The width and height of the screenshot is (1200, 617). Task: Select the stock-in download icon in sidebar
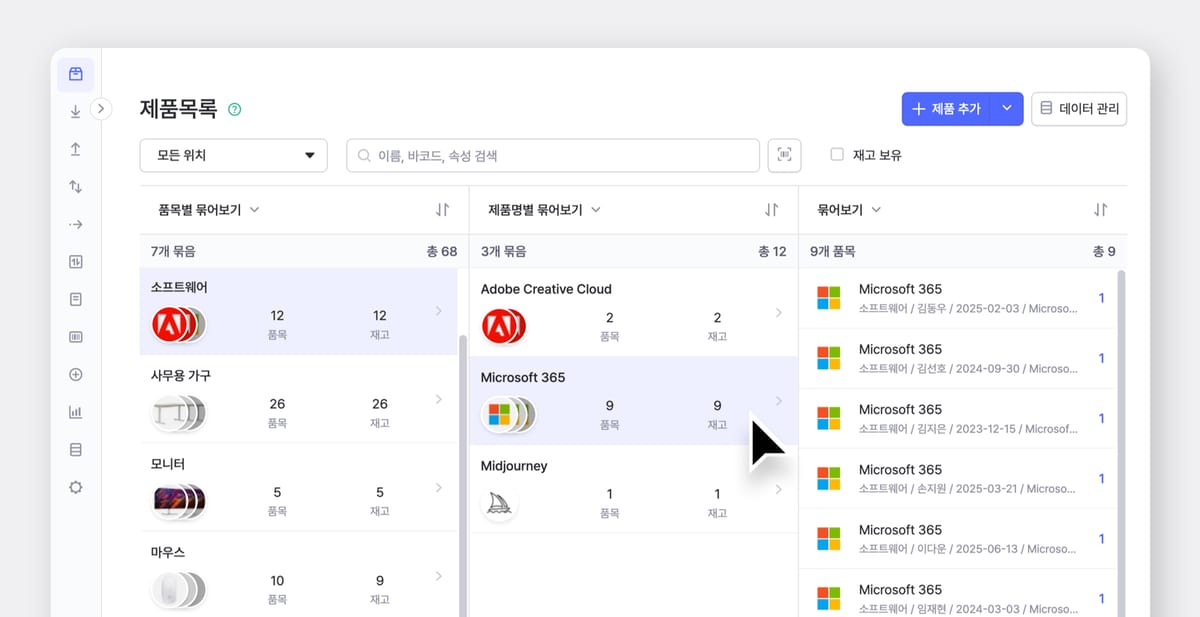[x=75, y=112]
